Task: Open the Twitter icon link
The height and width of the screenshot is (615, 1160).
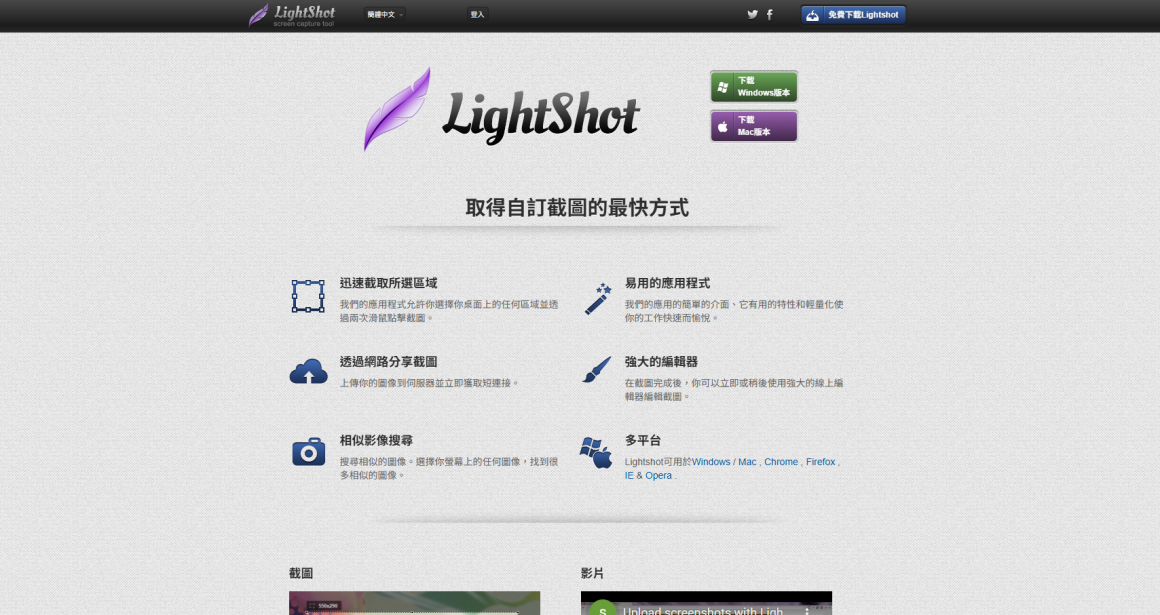Action: (752, 15)
